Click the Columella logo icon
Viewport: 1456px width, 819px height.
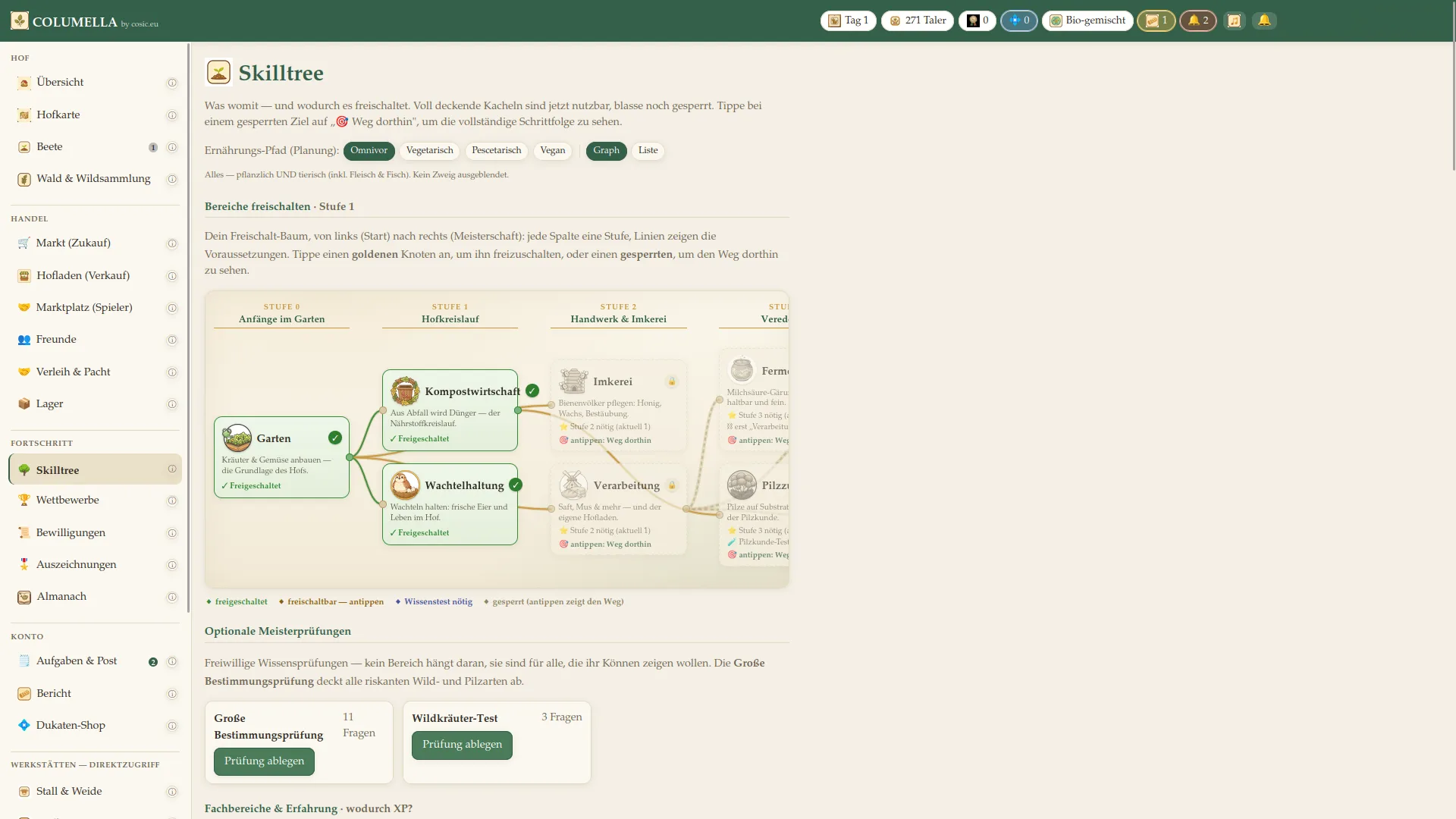click(x=20, y=20)
